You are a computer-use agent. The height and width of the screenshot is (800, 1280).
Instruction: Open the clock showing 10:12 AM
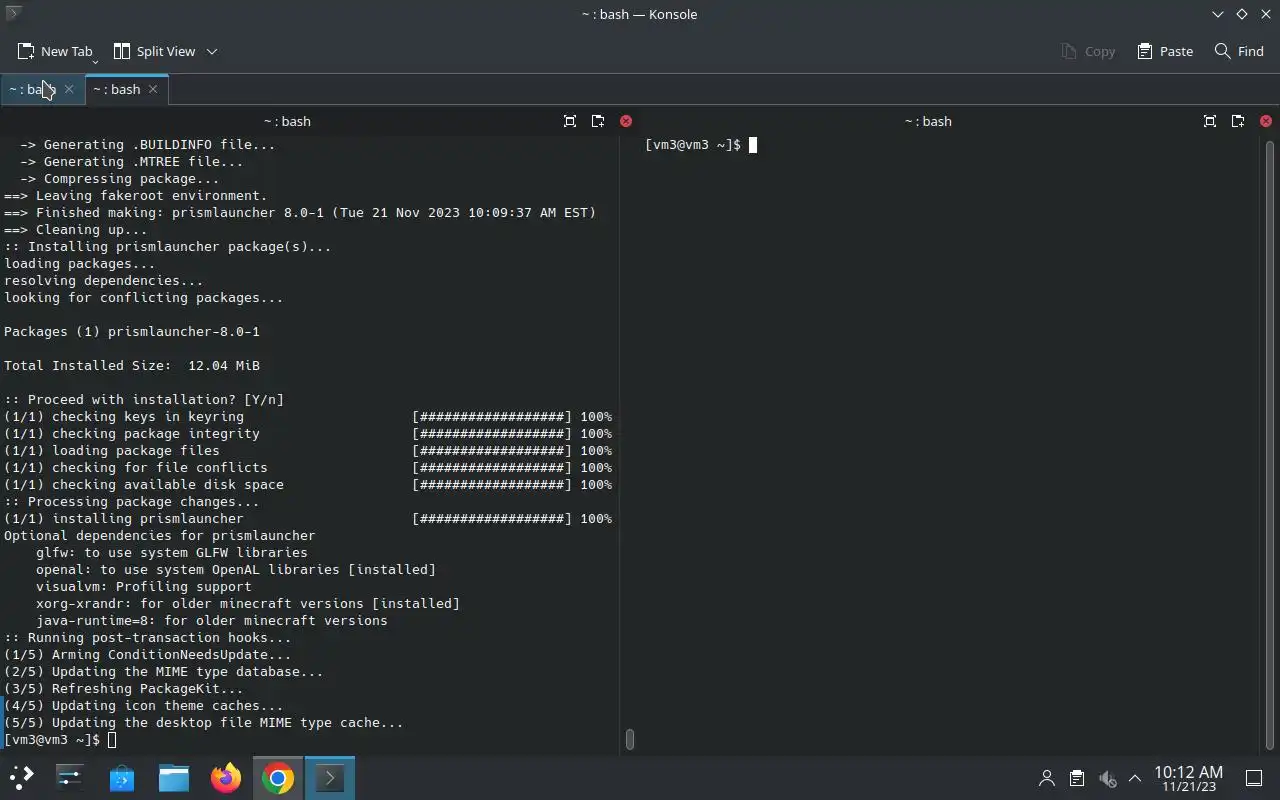[x=1188, y=778]
